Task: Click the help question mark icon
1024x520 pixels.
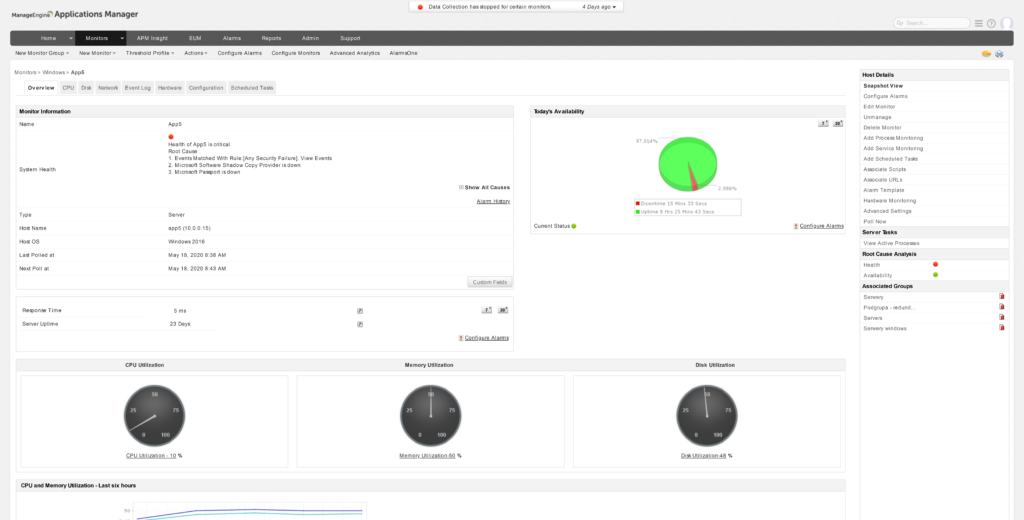Action: point(991,23)
